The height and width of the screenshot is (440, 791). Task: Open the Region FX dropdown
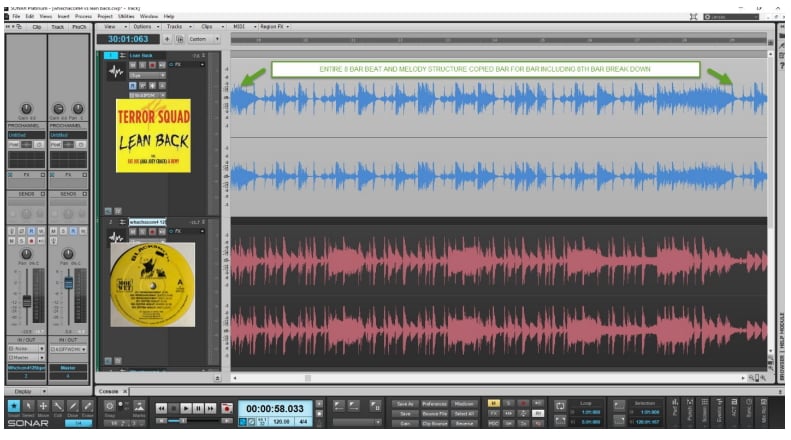pos(275,27)
